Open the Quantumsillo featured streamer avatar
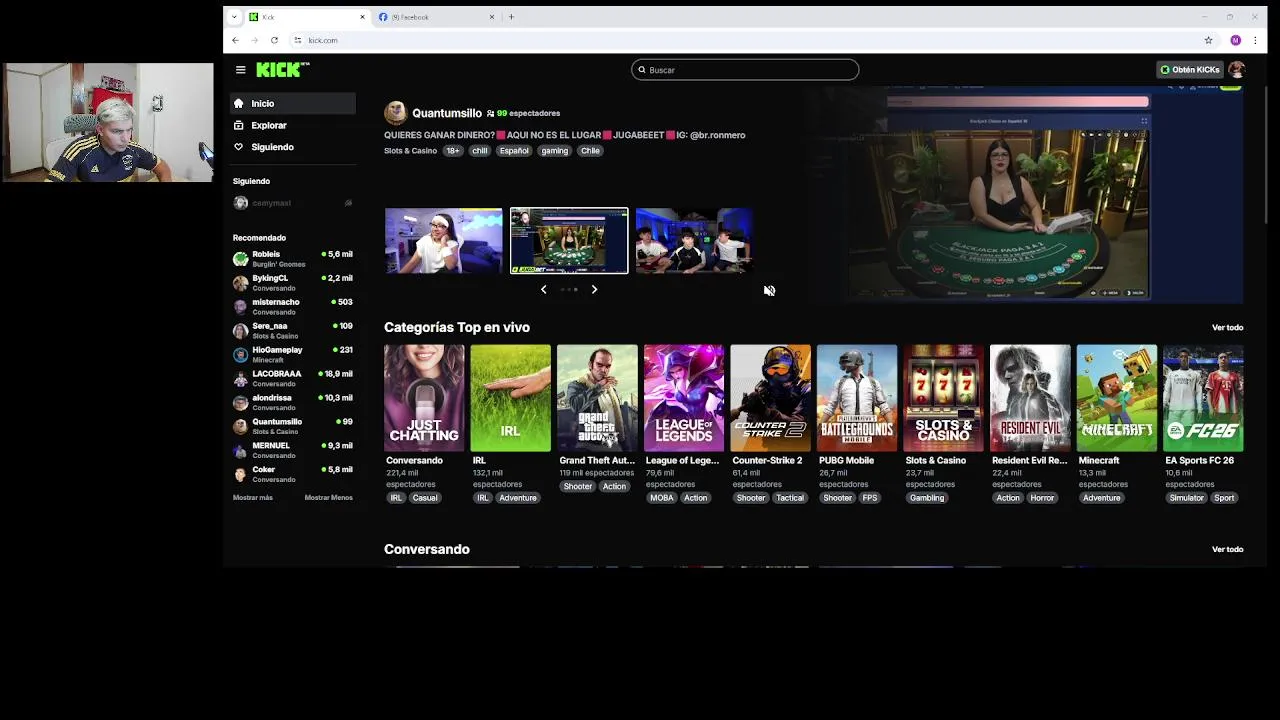 click(x=395, y=112)
